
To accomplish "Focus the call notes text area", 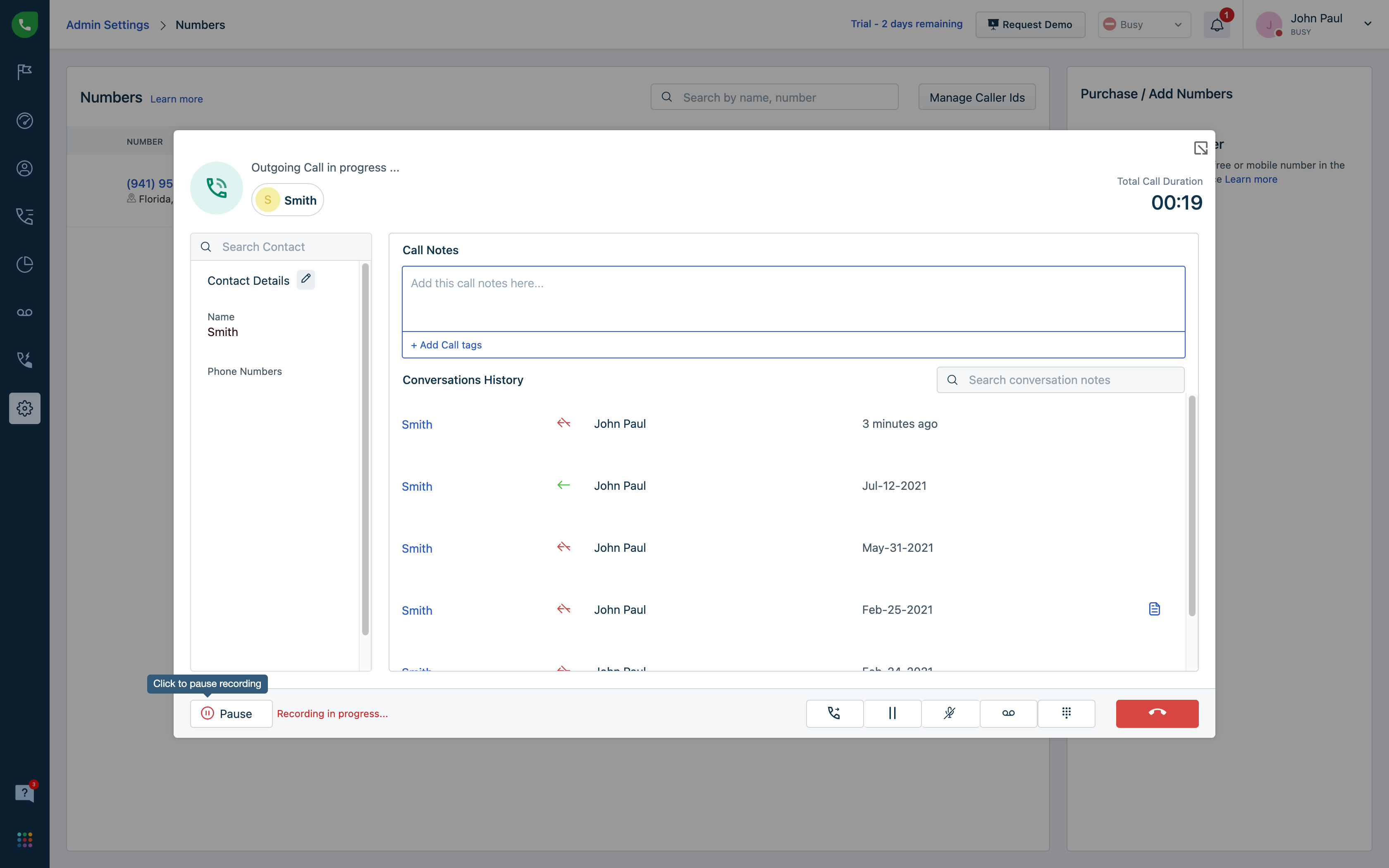I will 792,298.
